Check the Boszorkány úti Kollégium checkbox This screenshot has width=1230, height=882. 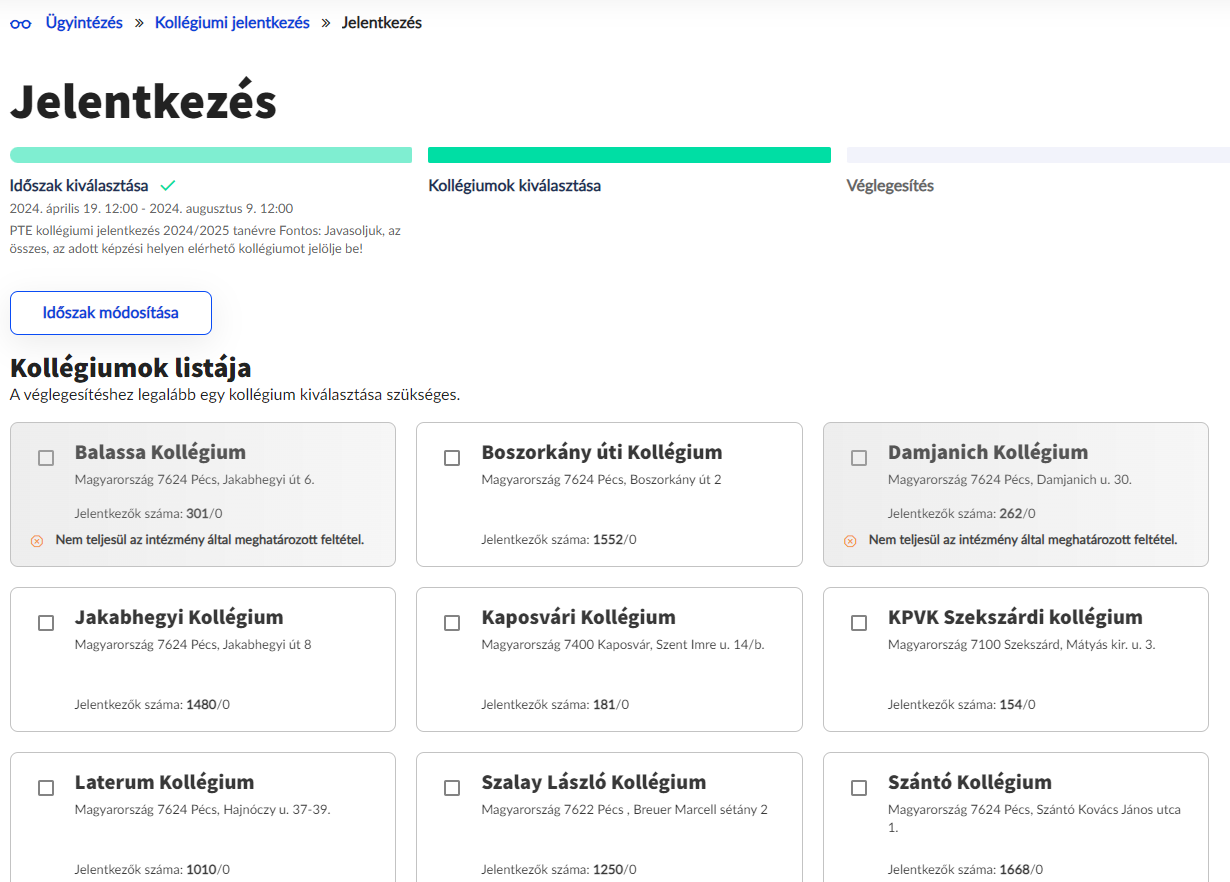tap(452, 458)
